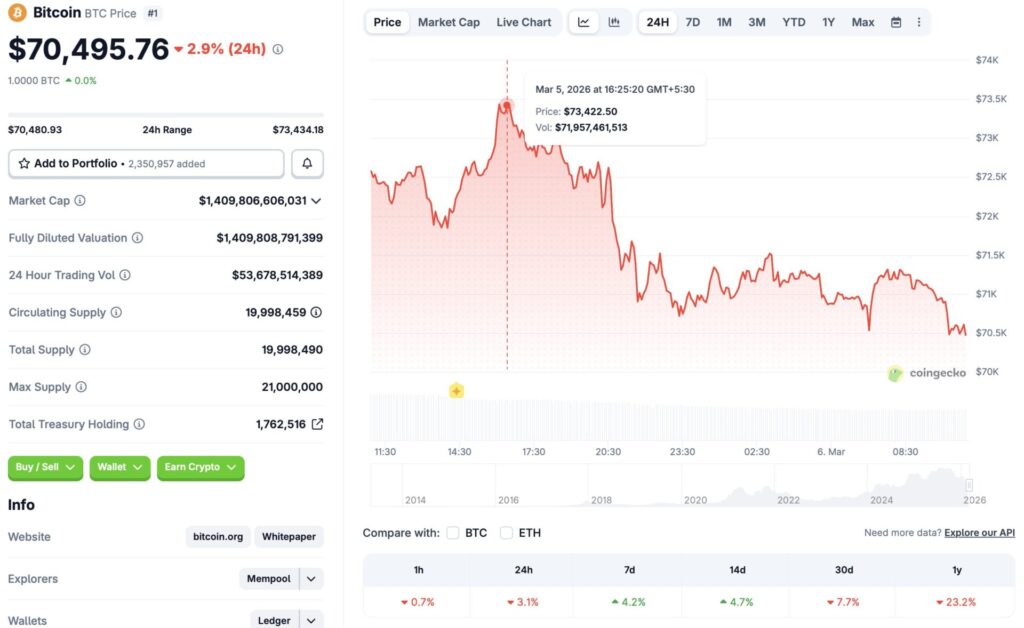1024x628 pixels.
Task: Enable the BTC compare checkbox
Action: pos(453,533)
